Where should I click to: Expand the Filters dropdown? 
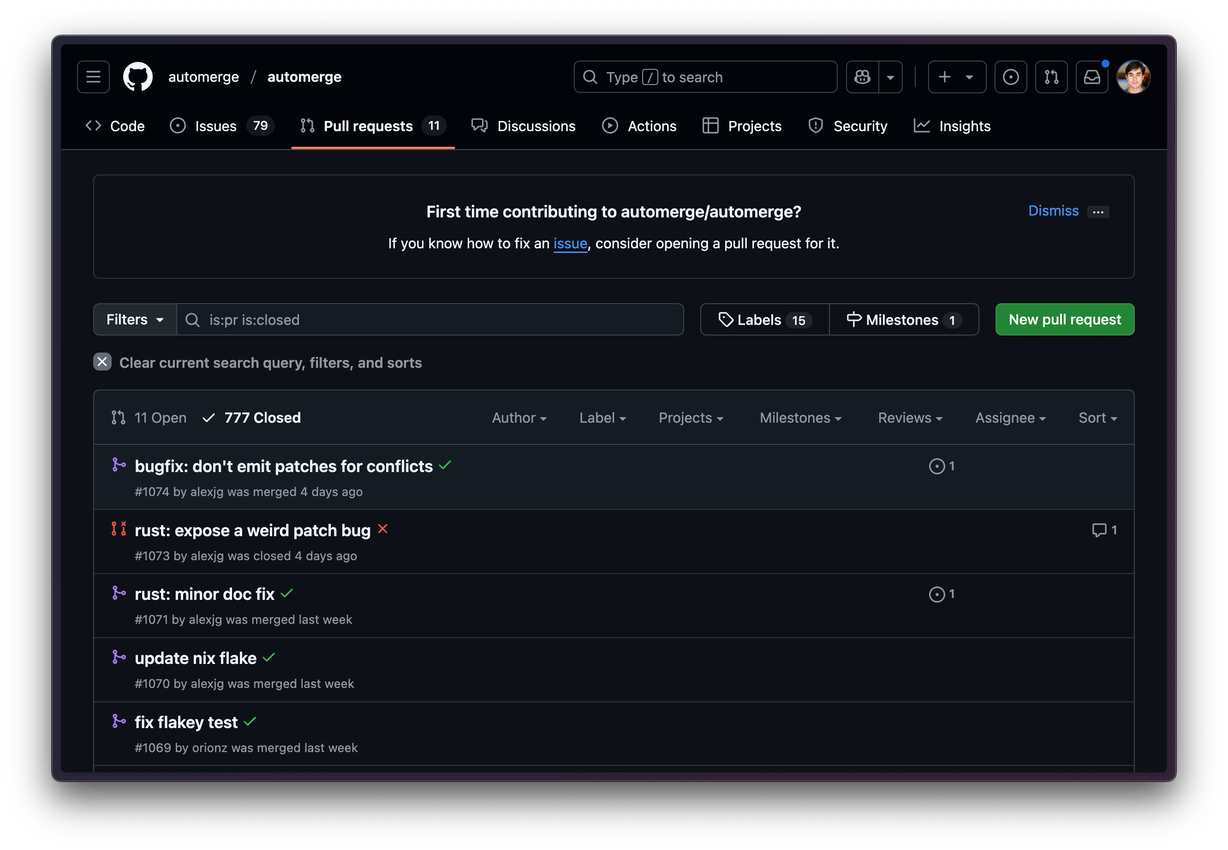tap(135, 320)
